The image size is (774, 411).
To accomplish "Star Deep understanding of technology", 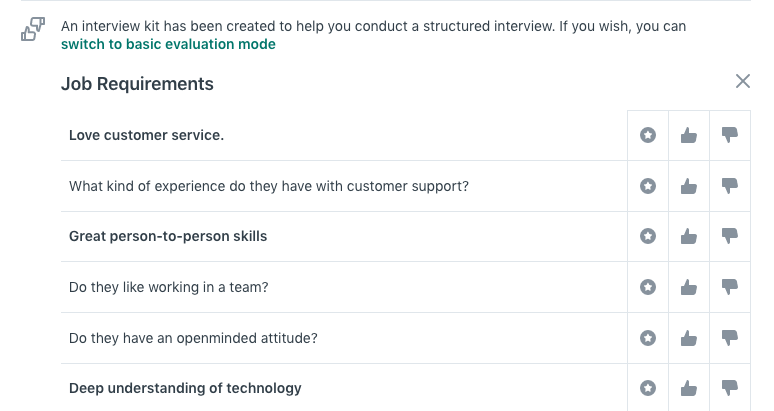I will point(648,388).
